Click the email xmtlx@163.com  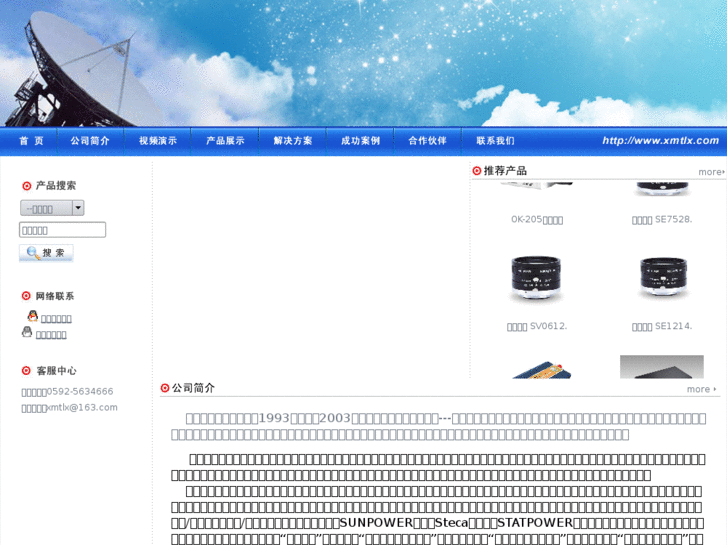[x=82, y=408]
